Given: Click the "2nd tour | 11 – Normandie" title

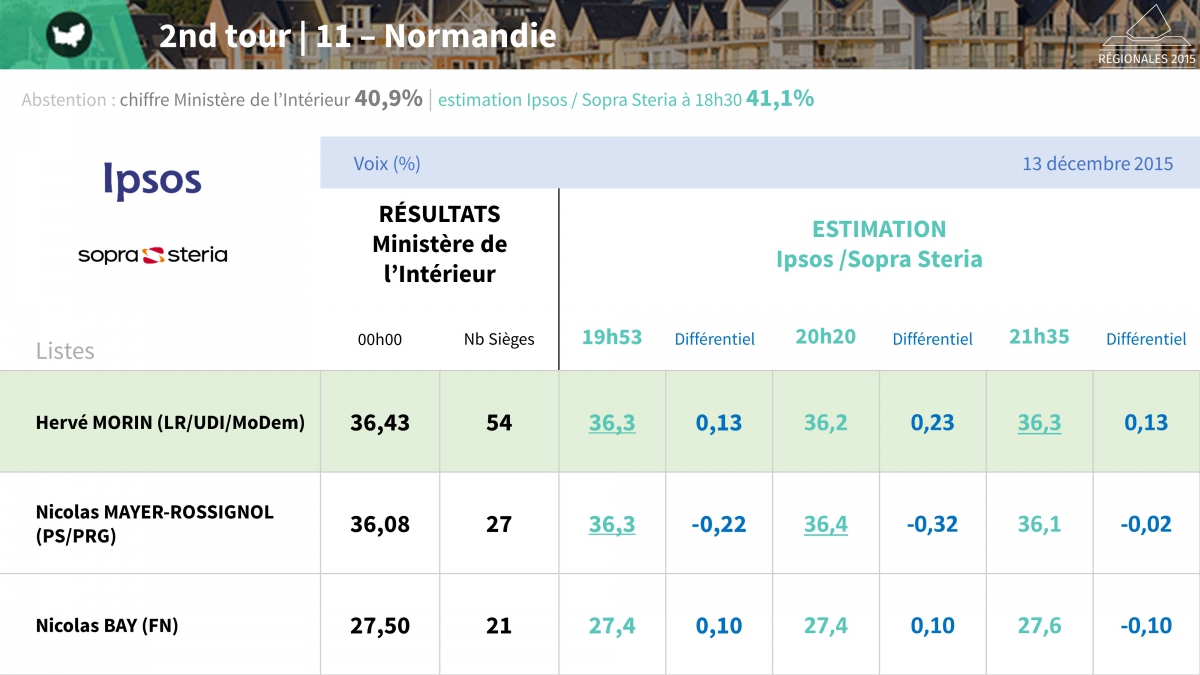Looking at the screenshot, I should click(357, 37).
